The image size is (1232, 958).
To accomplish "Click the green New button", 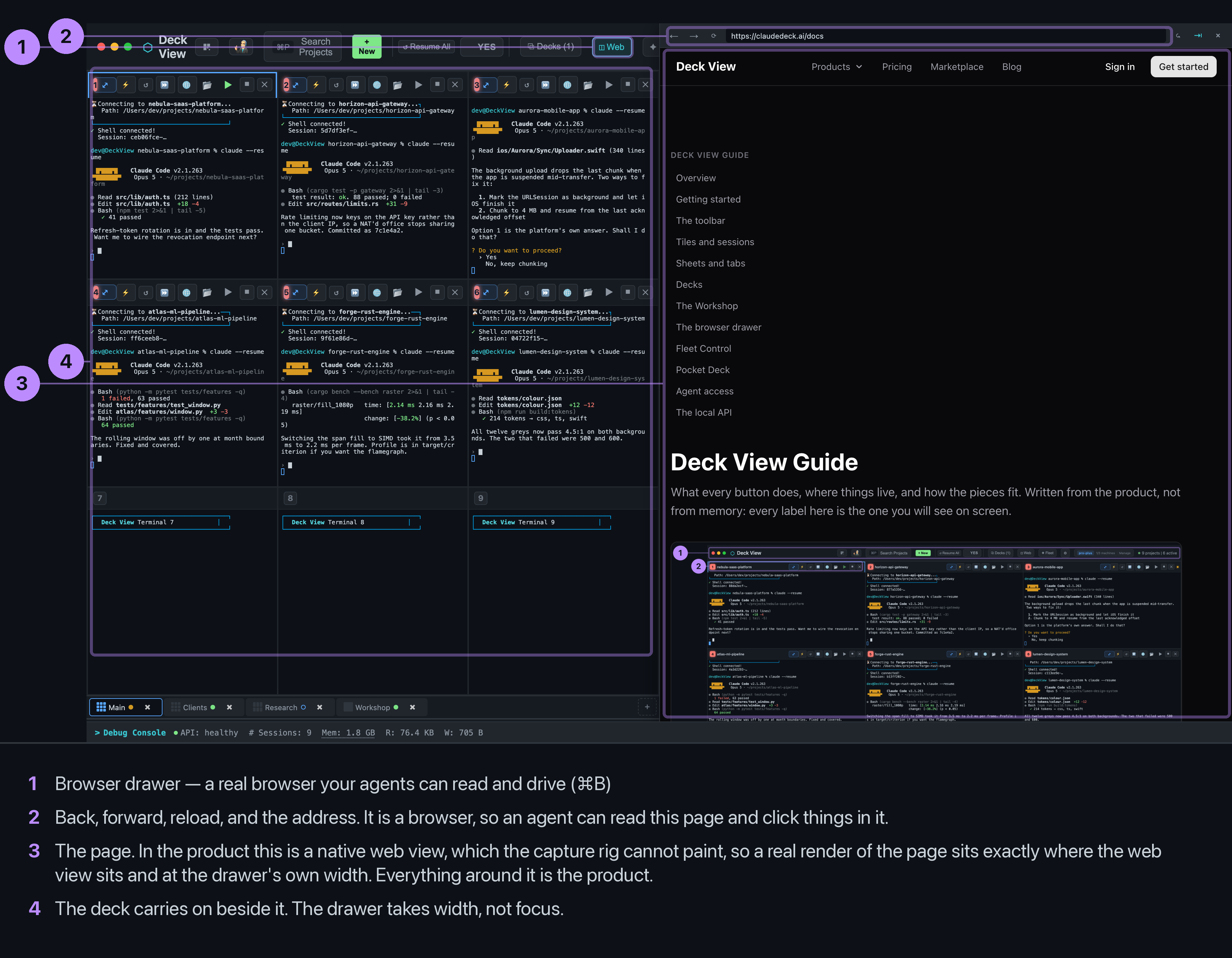I will 367,47.
